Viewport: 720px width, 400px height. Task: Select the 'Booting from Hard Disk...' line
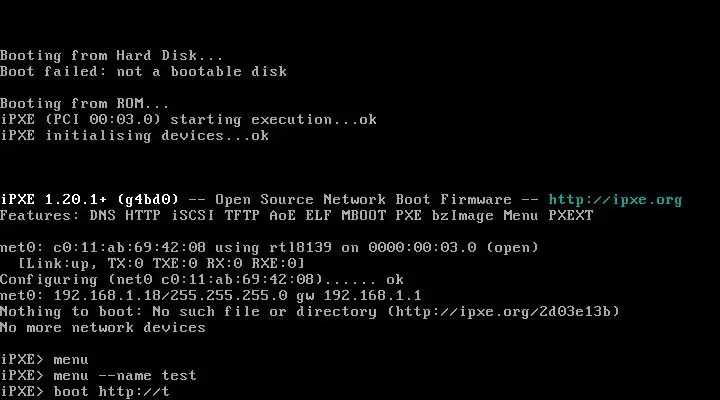coord(112,55)
